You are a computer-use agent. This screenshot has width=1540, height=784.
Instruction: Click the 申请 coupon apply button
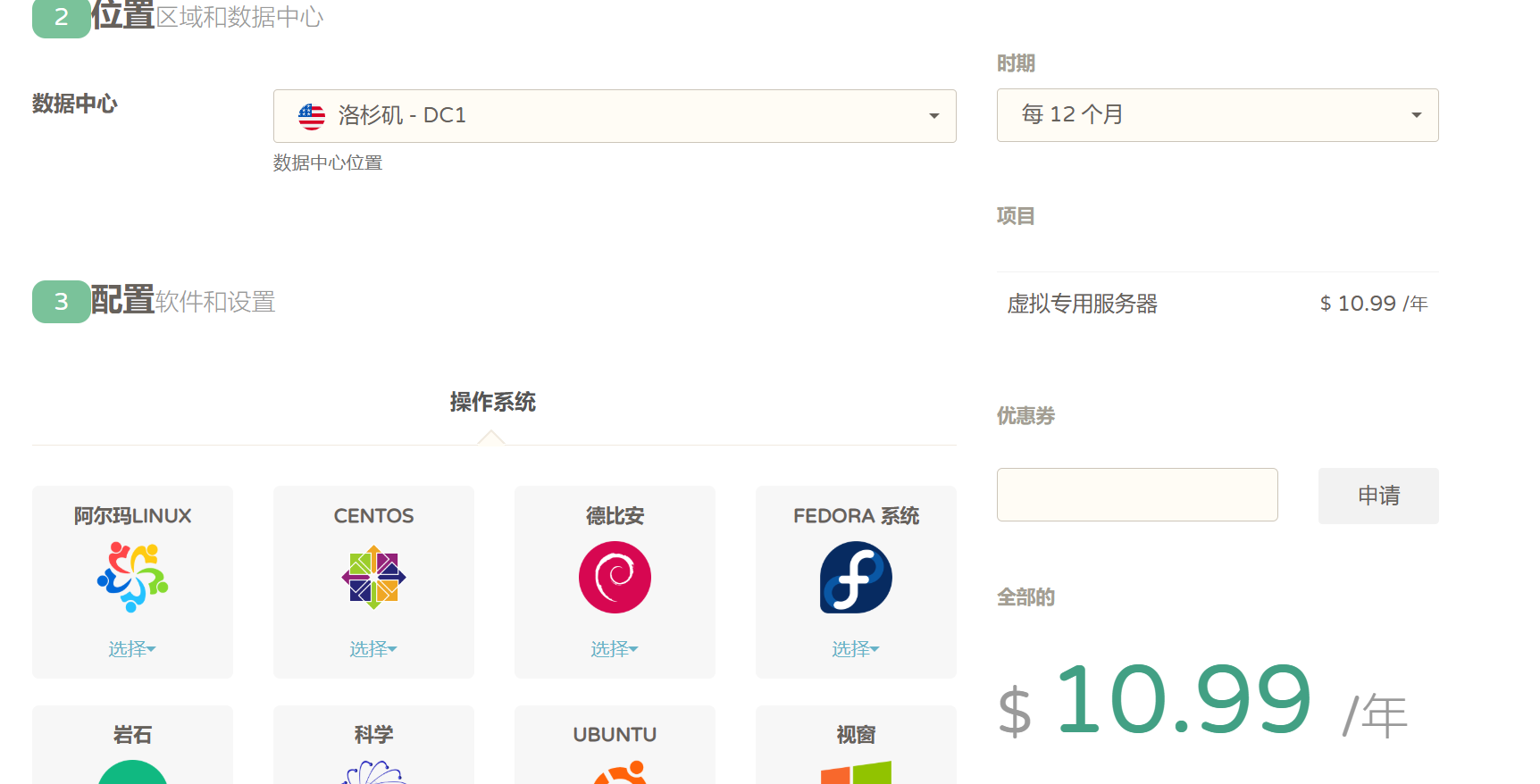pos(1377,496)
